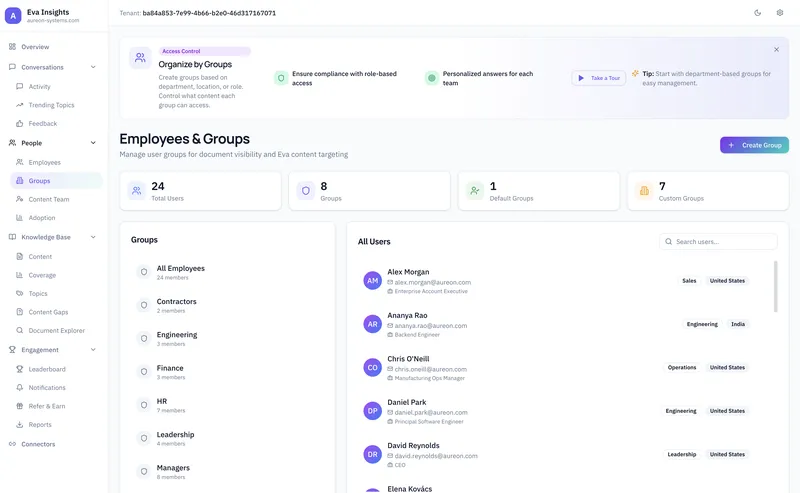Viewport: 800px width, 493px height.
Task: Click Sales tag on Alex Morgan
Action: pyautogui.click(x=689, y=281)
